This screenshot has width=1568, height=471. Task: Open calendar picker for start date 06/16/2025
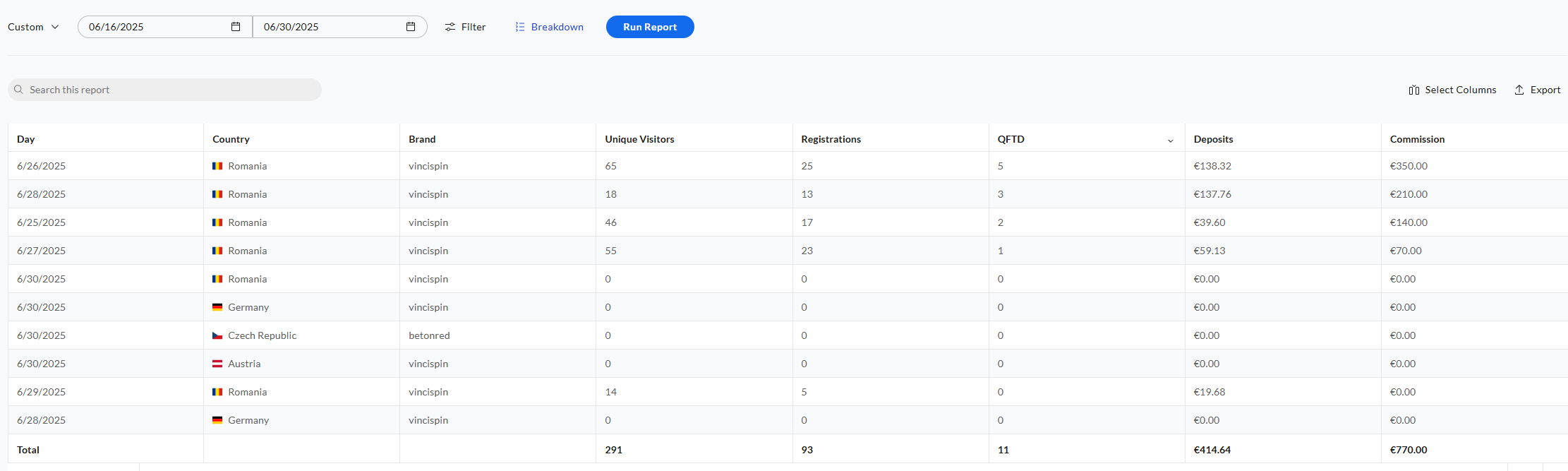coord(236,27)
